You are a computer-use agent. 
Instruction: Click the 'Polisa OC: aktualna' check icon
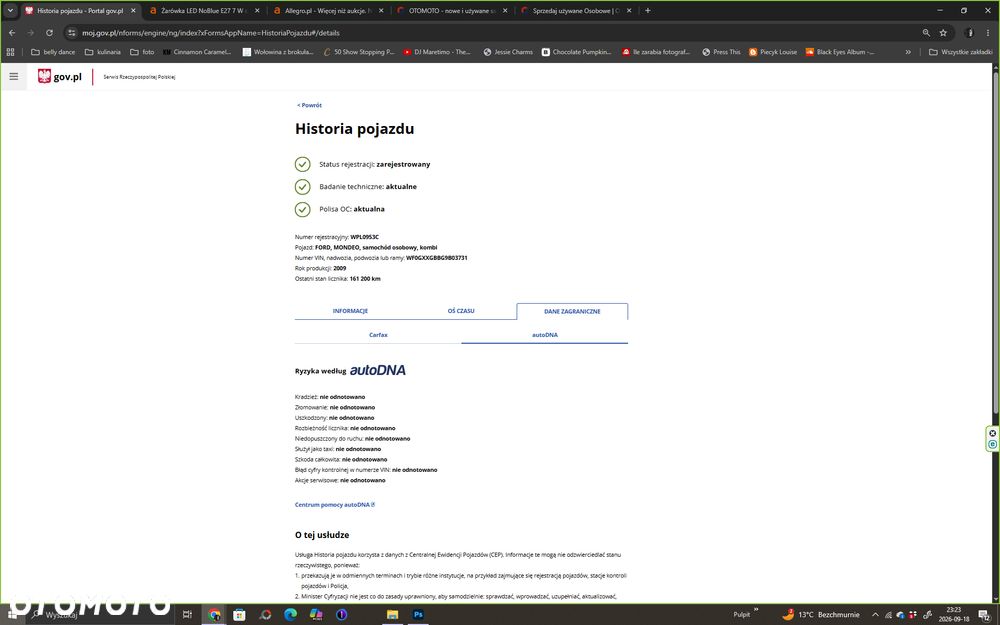click(302, 209)
